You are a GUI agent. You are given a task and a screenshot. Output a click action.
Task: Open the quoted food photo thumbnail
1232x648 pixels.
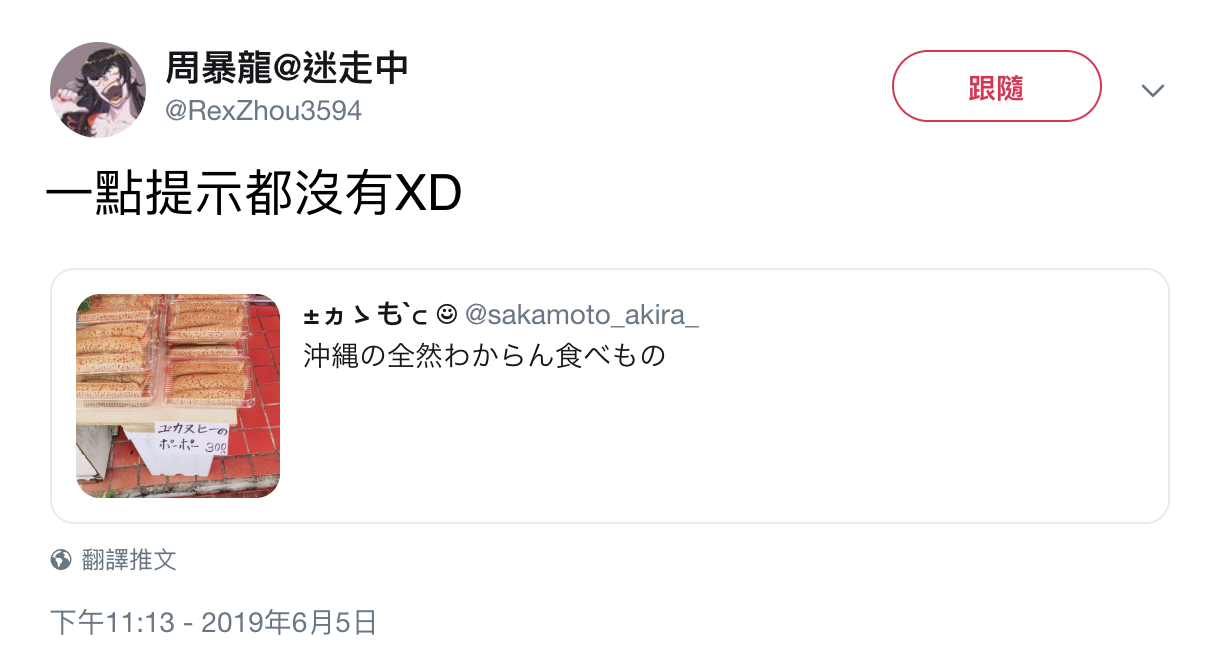pyautogui.click(x=178, y=396)
